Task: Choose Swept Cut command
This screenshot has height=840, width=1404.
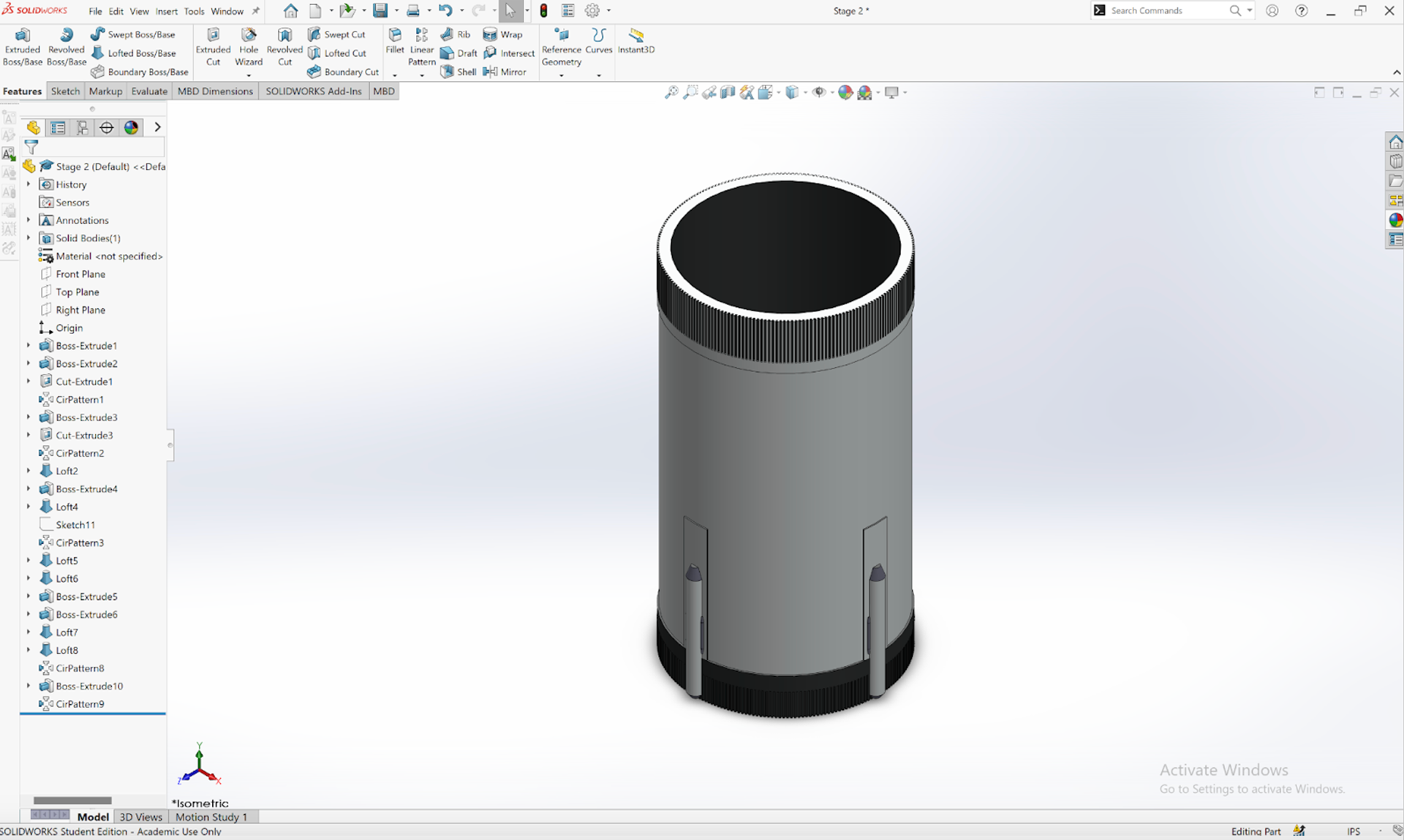Action: [336, 34]
